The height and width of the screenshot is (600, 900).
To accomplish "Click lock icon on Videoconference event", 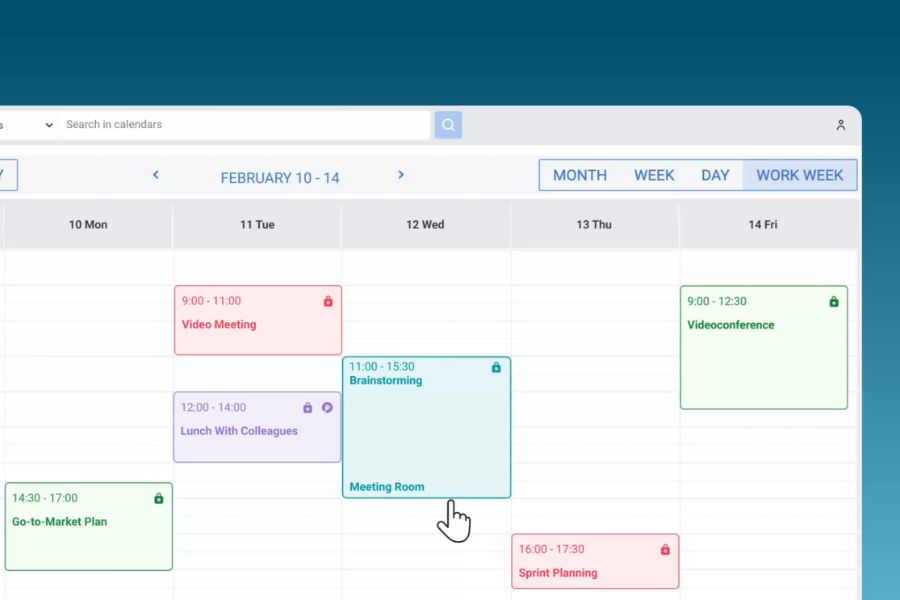I will [833, 301].
